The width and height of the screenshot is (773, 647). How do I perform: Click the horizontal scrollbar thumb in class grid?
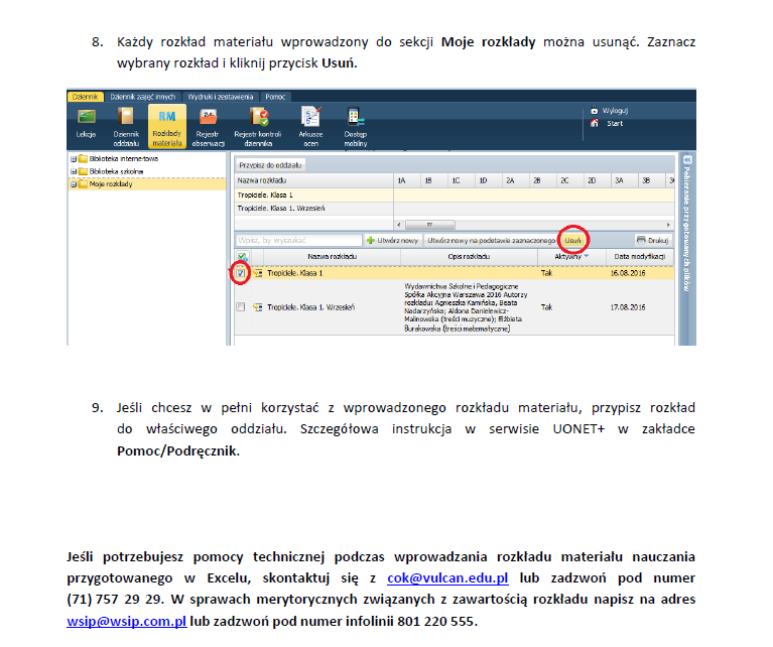pyautogui.click(x=430, y=225)
